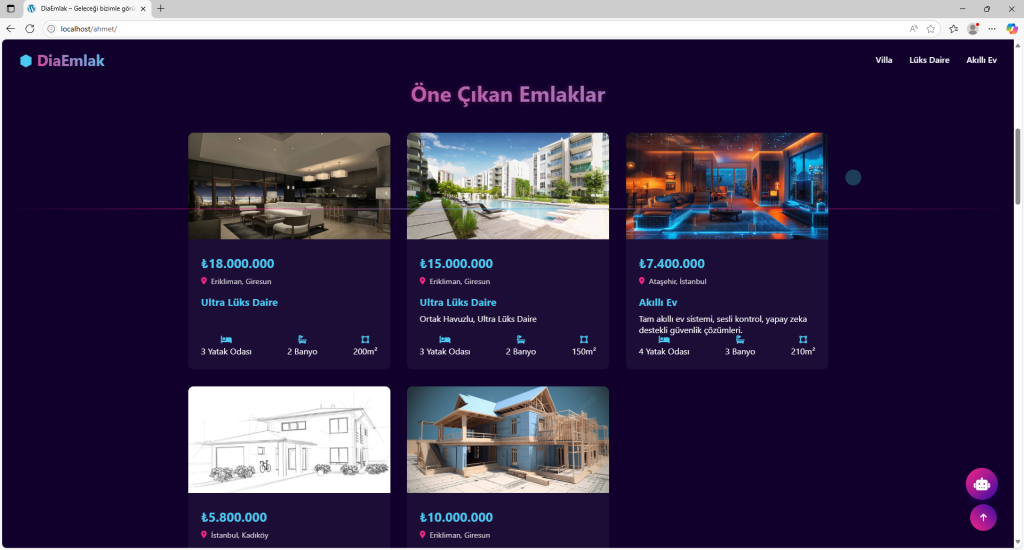Open the browser settings and more menu

pos(992,29)
